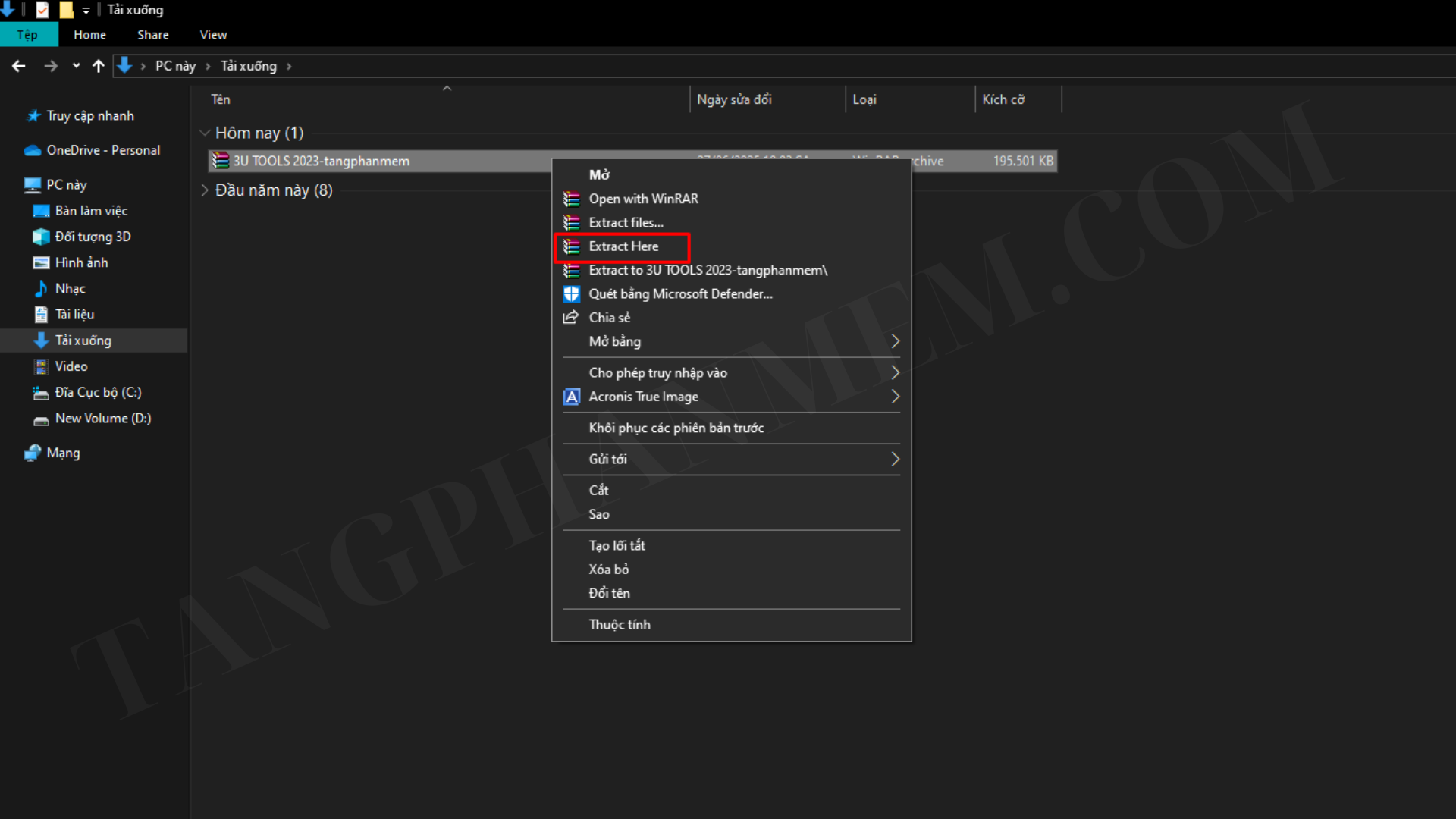1456x819 pixels.
Task: Click the Nhạc music note icon
Action: (41, 288)
